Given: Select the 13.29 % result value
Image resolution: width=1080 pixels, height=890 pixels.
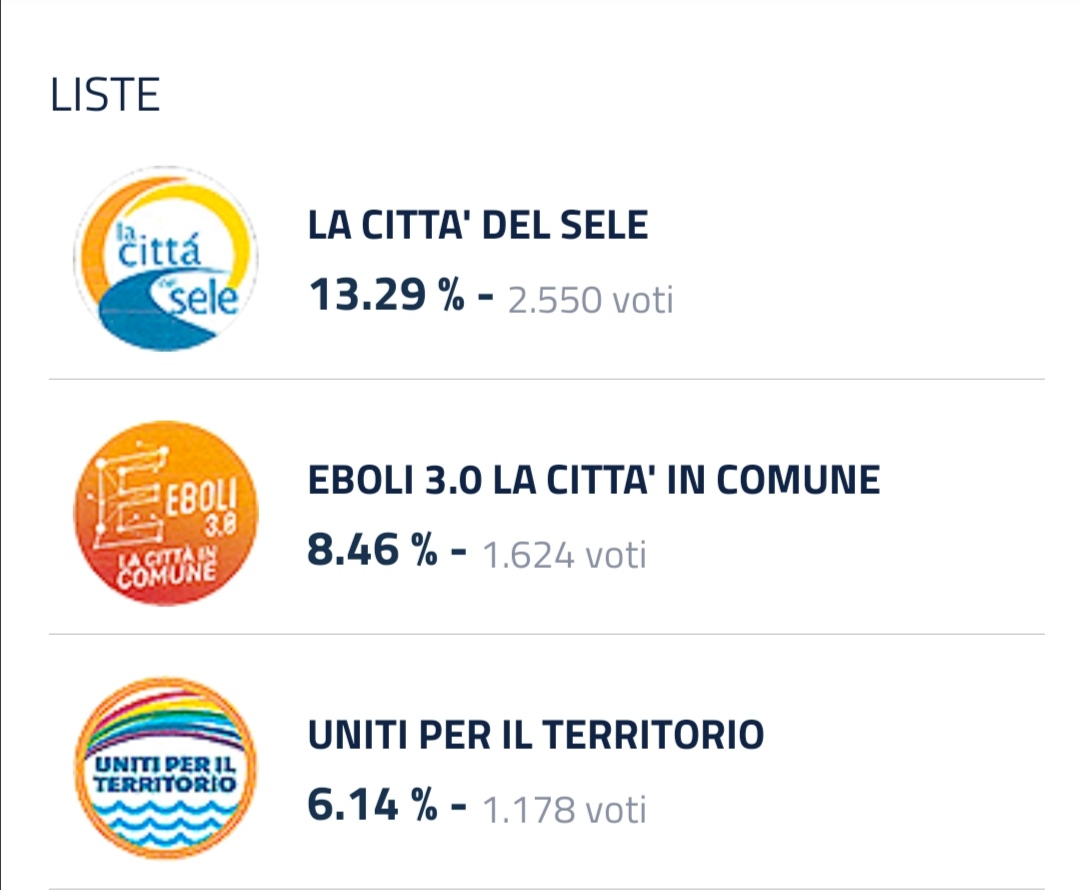Looking at the screenshot, I should point(386,295).
